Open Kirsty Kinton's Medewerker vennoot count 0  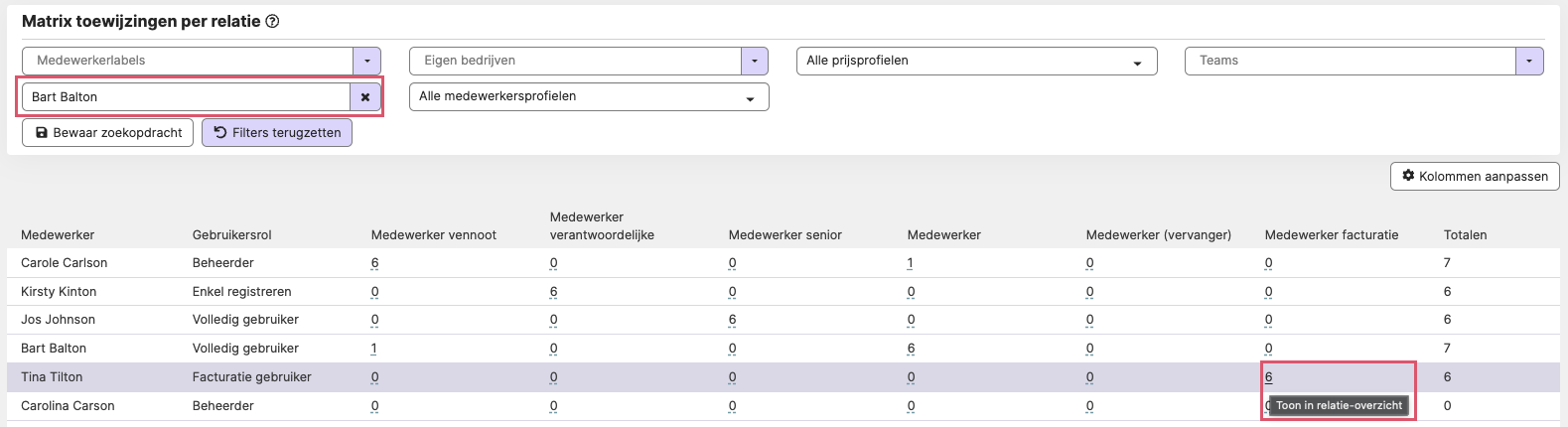coord(375,292)
